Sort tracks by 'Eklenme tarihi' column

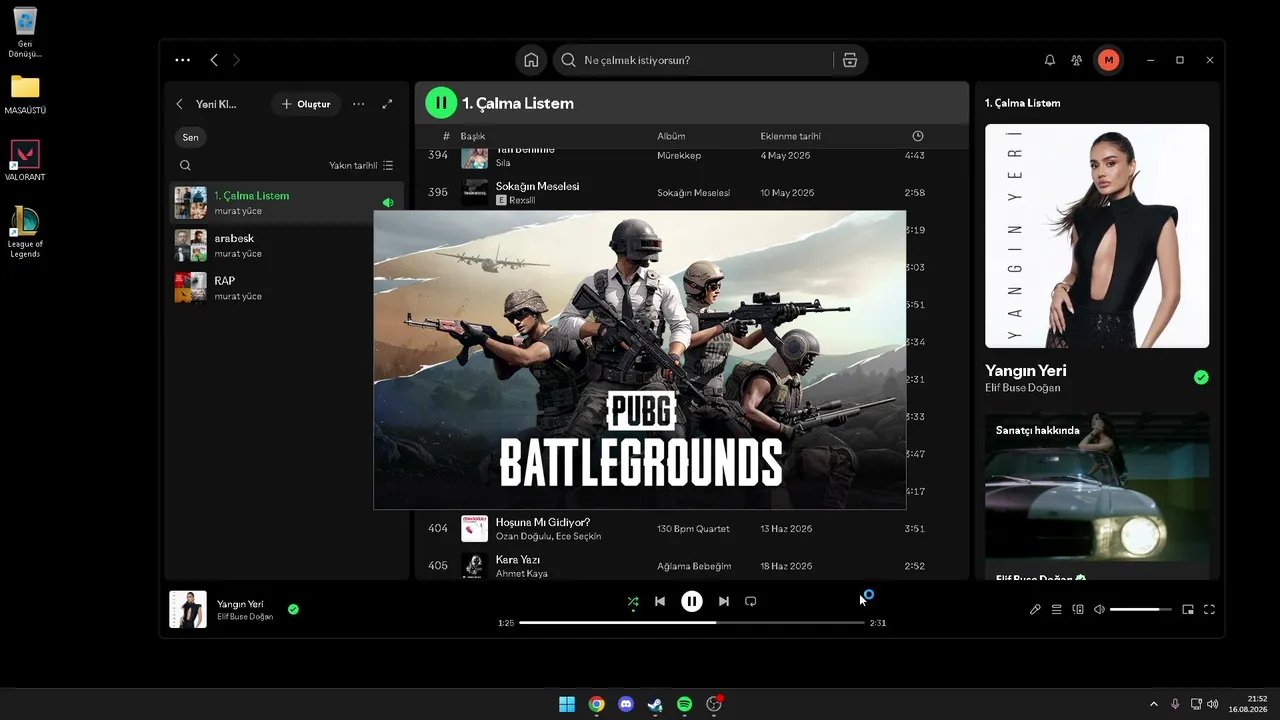click(790, 136)
